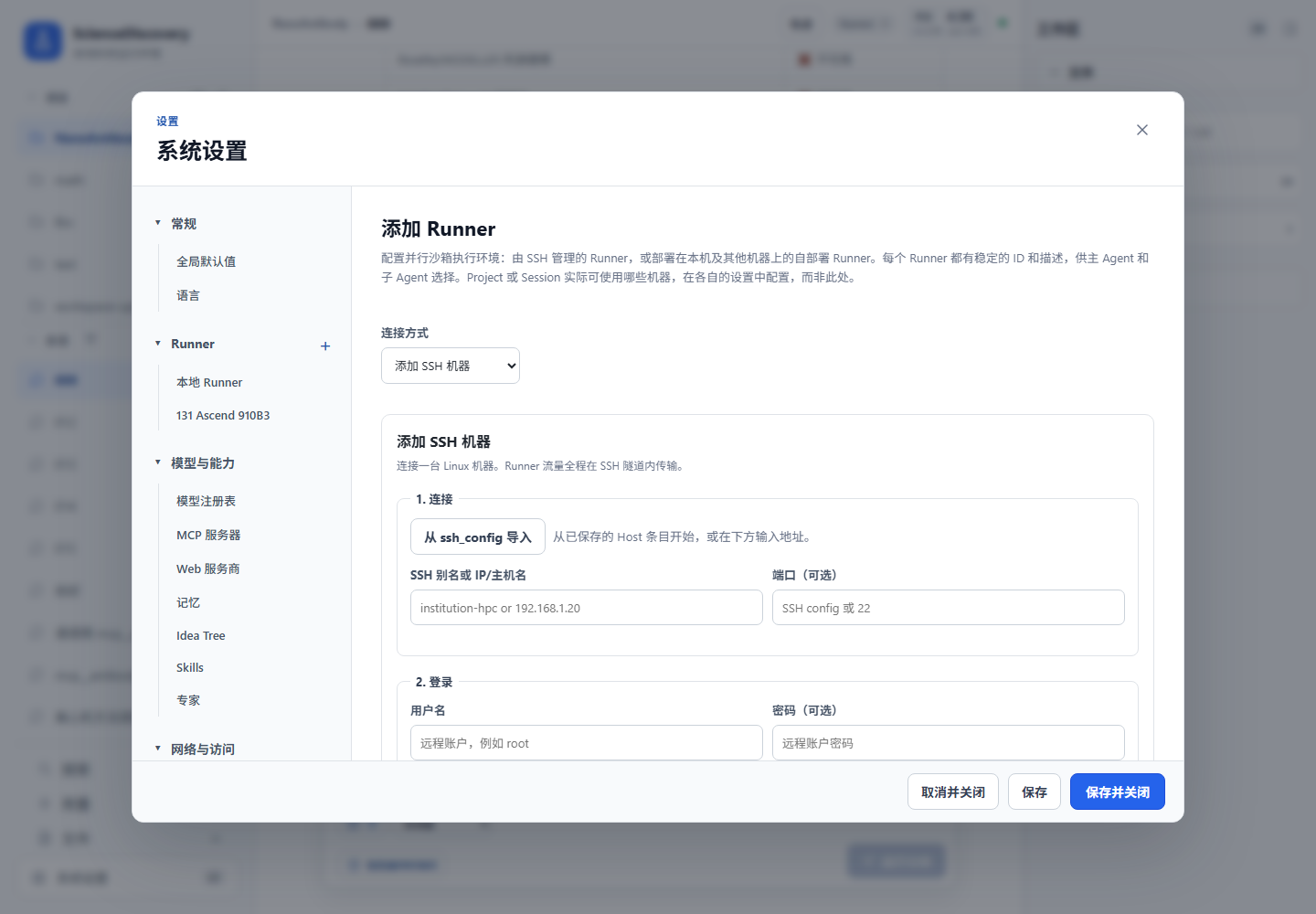The image size is (1316, 914).
Task: Open the 专家 settings page
Action: point(188,700)
